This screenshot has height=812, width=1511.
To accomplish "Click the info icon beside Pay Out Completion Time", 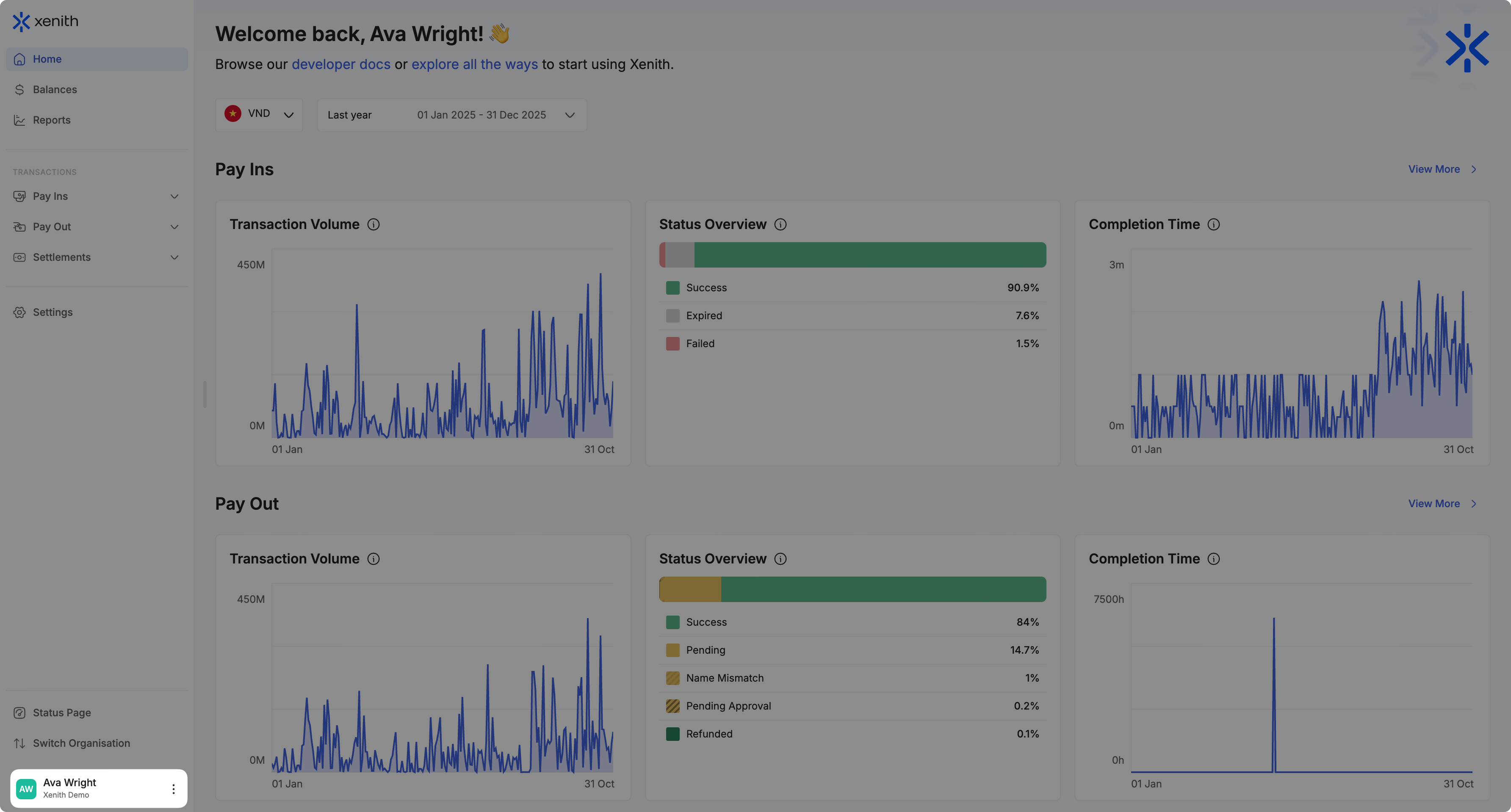I will tap(1214, 559).
